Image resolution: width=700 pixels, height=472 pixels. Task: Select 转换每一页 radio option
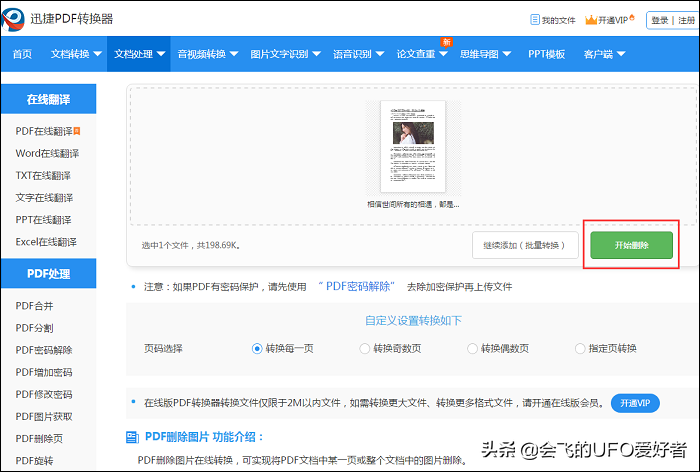point(257,348)
